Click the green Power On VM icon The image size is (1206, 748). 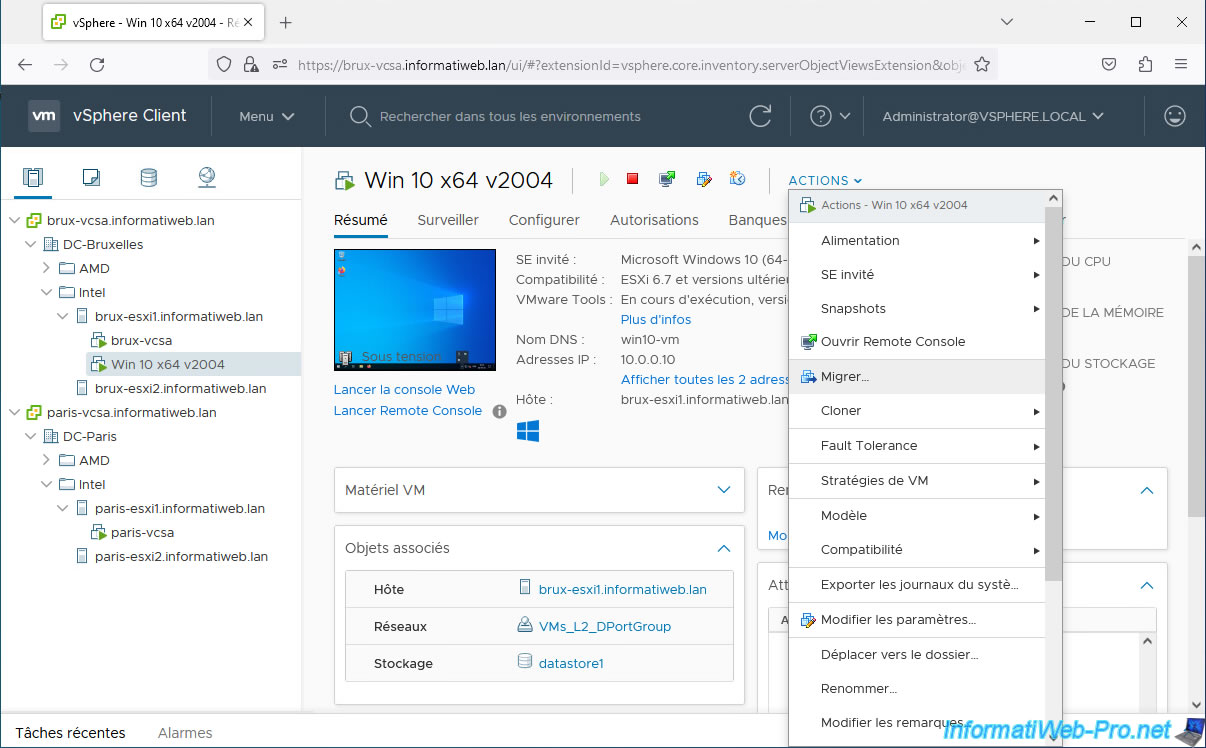click(604, 179)
